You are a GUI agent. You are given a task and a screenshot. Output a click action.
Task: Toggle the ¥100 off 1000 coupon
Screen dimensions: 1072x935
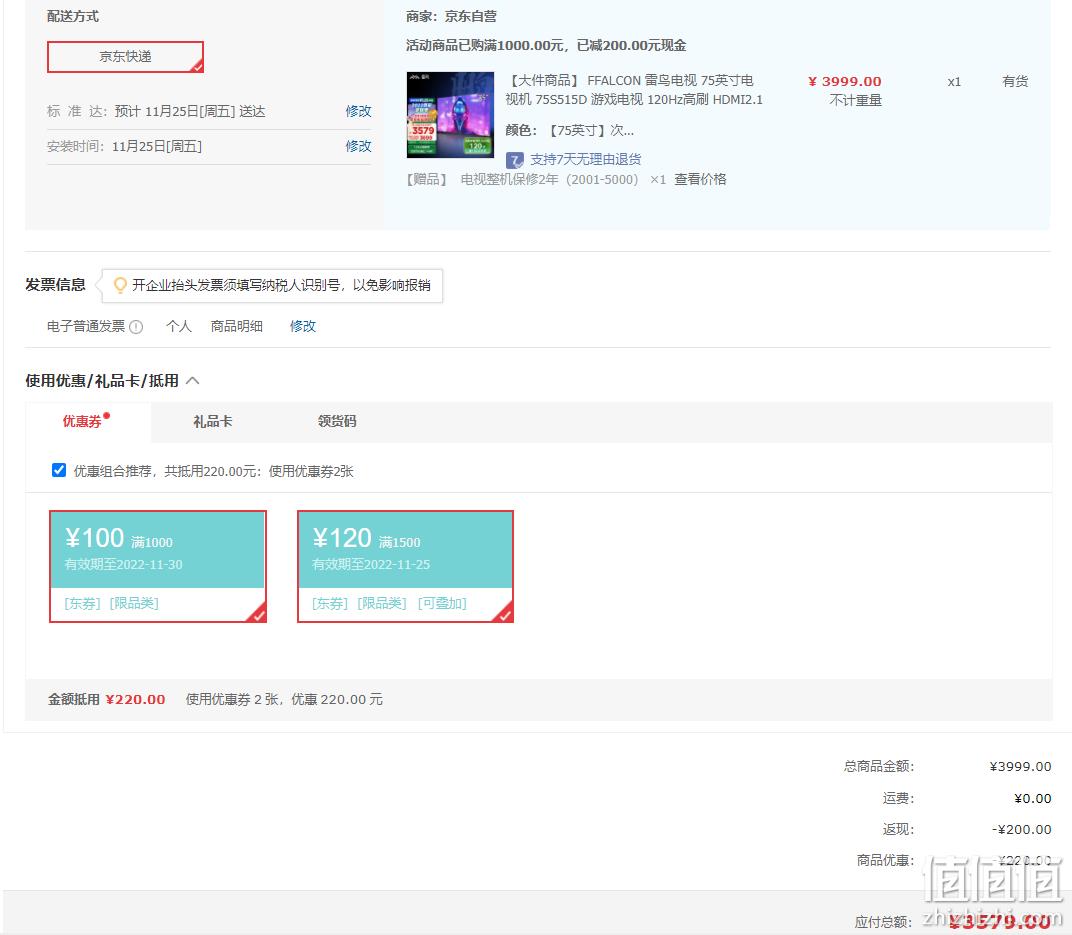point(158,566)
